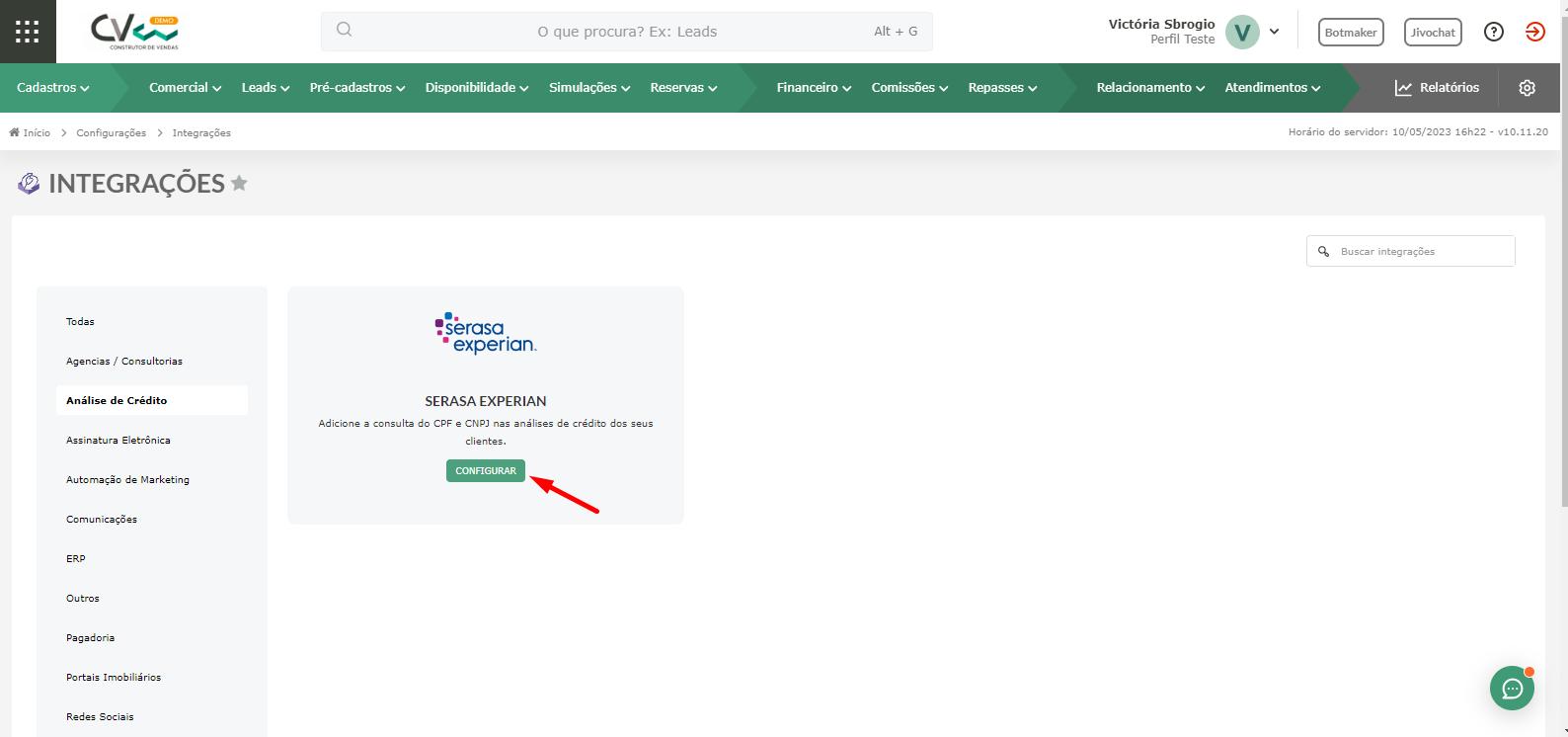Favorite the page with the star icon
The height and width of the screenshot is (737, 1568).
click(239, 183)
